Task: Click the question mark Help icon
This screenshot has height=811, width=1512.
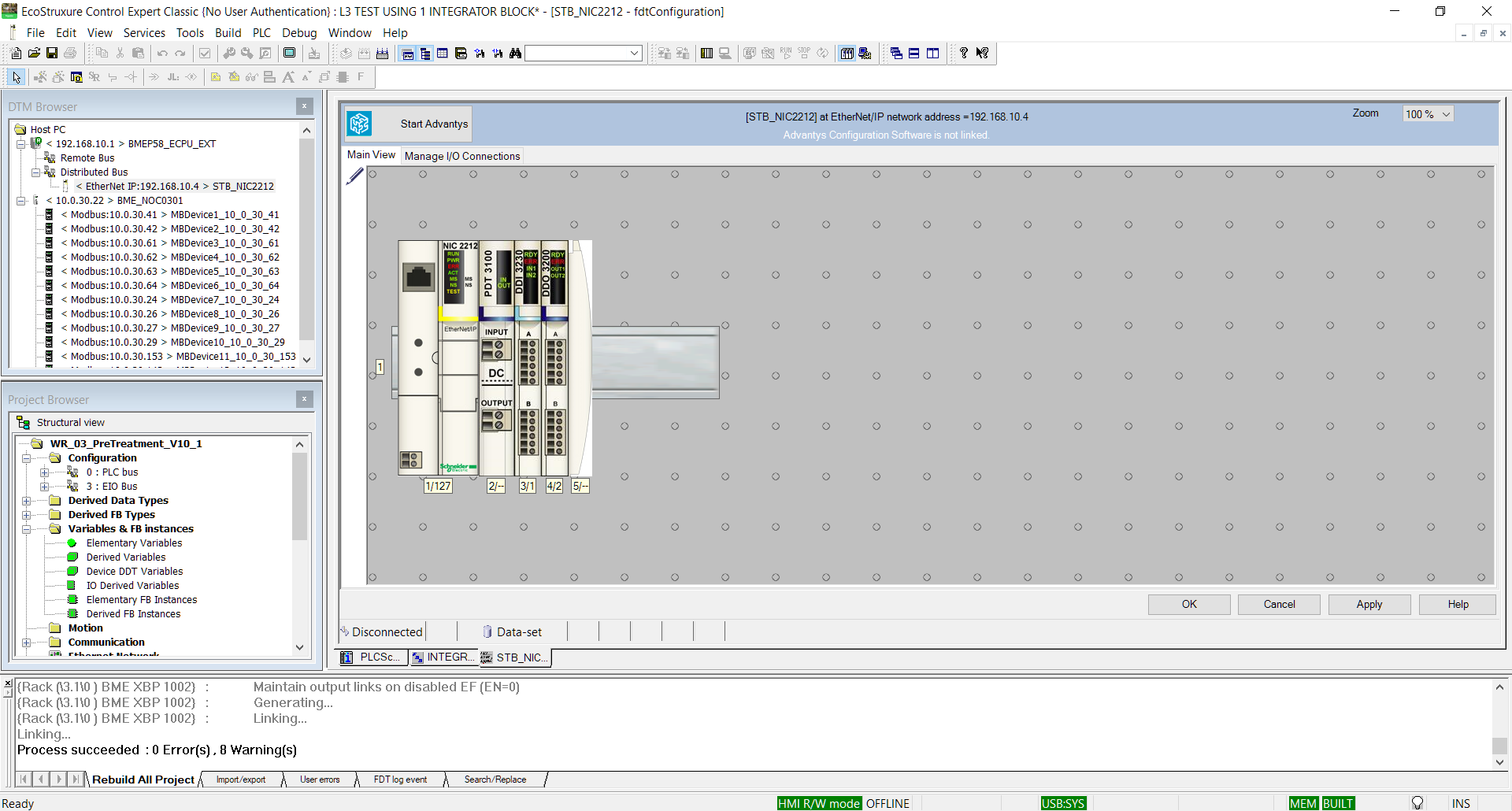Action: click(x=964, y=54)
